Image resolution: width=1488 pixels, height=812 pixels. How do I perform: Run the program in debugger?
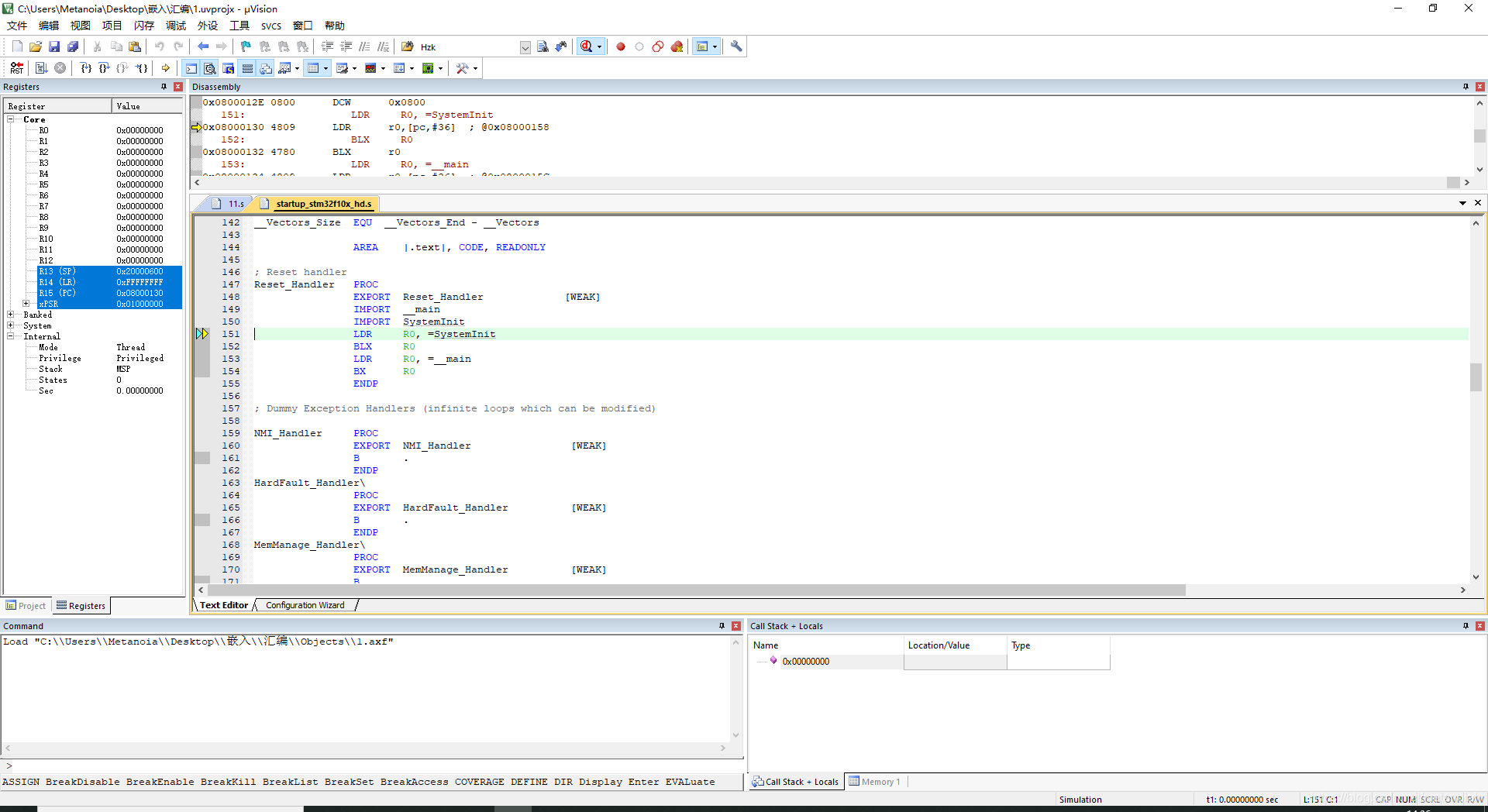coord(41,68)
